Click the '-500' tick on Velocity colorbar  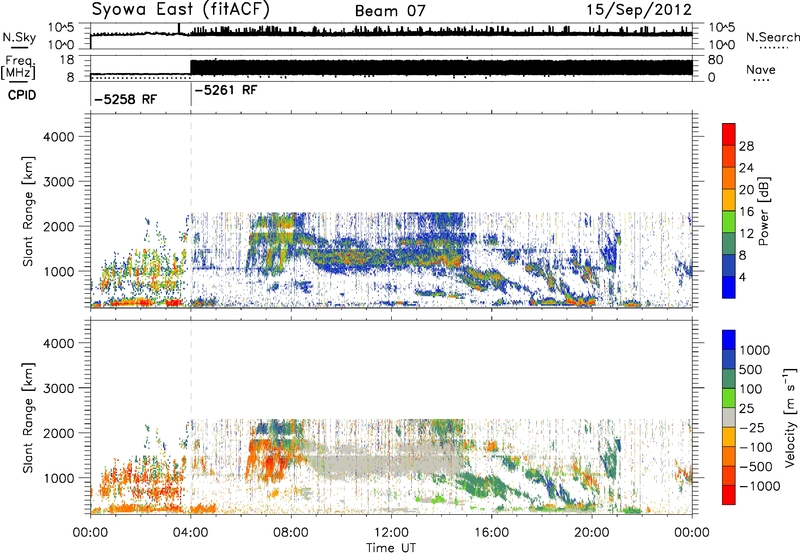point(757,466)
